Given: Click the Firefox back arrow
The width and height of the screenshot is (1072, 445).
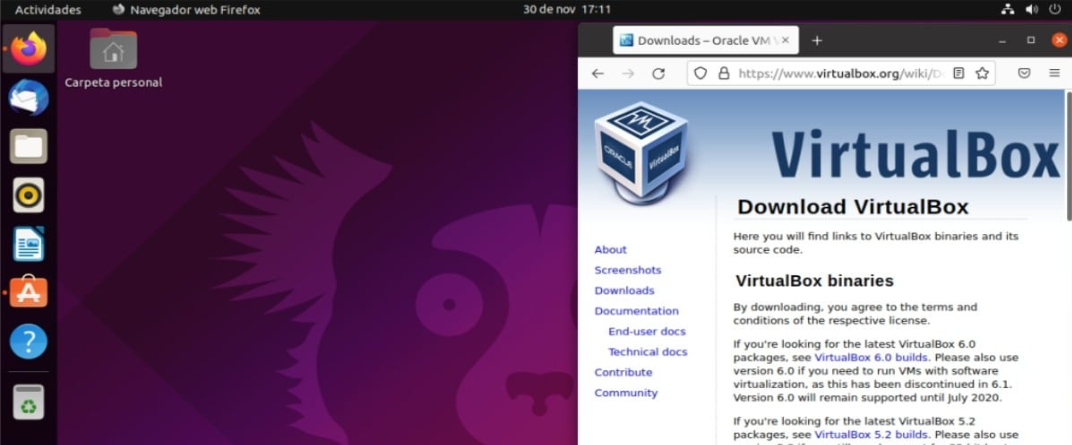Looking at the screenshot, I should coord(598,73).
